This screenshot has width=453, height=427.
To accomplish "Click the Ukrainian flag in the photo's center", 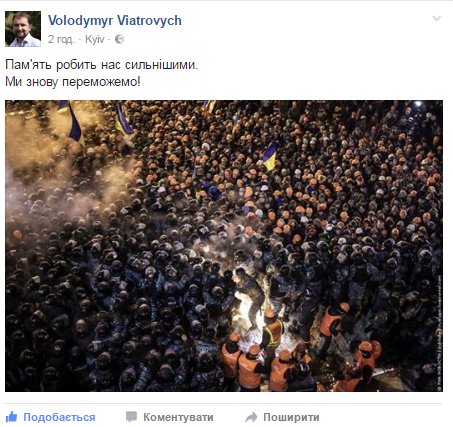I will click(x=270, y=156).
